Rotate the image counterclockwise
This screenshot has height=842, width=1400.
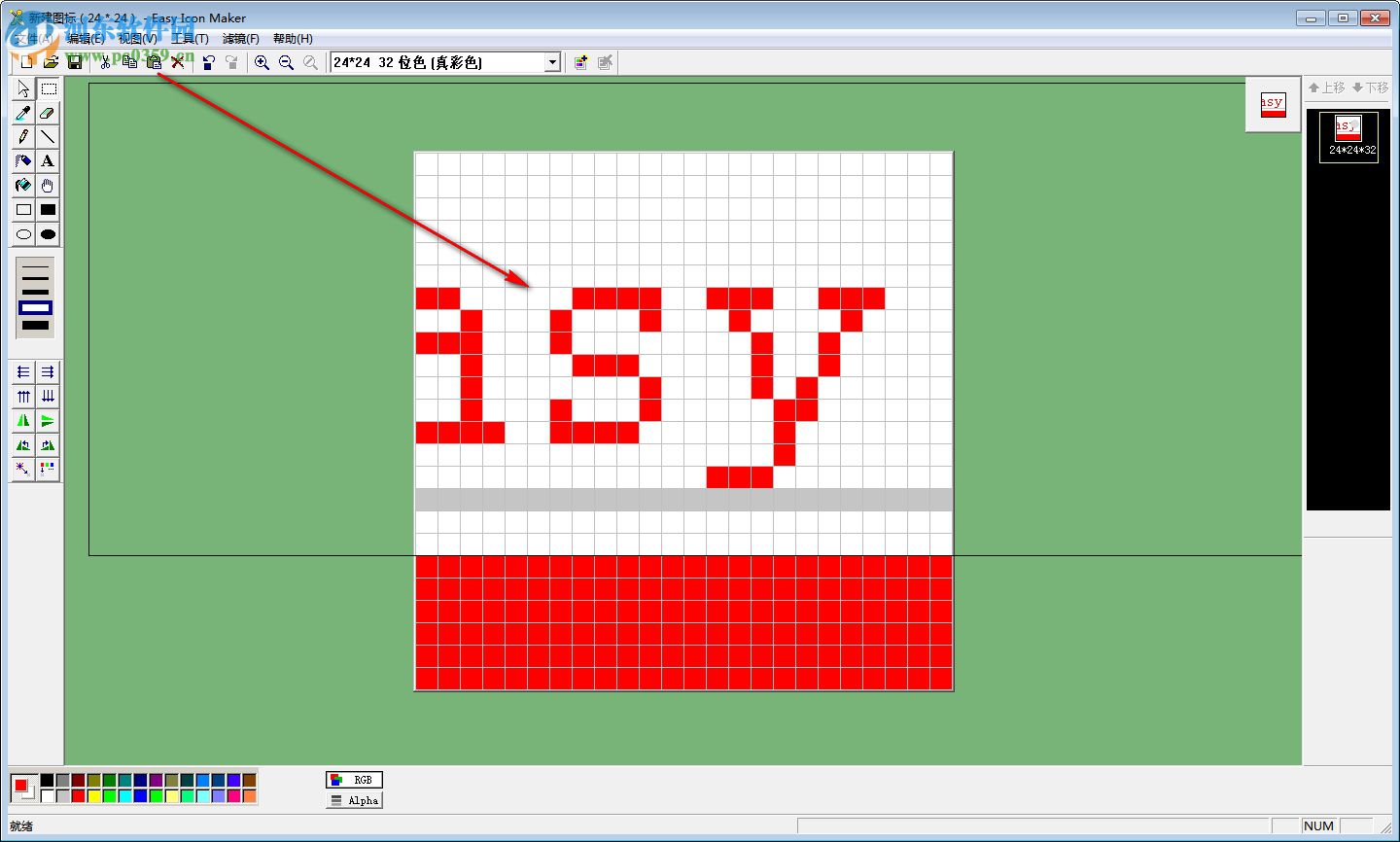23,445
